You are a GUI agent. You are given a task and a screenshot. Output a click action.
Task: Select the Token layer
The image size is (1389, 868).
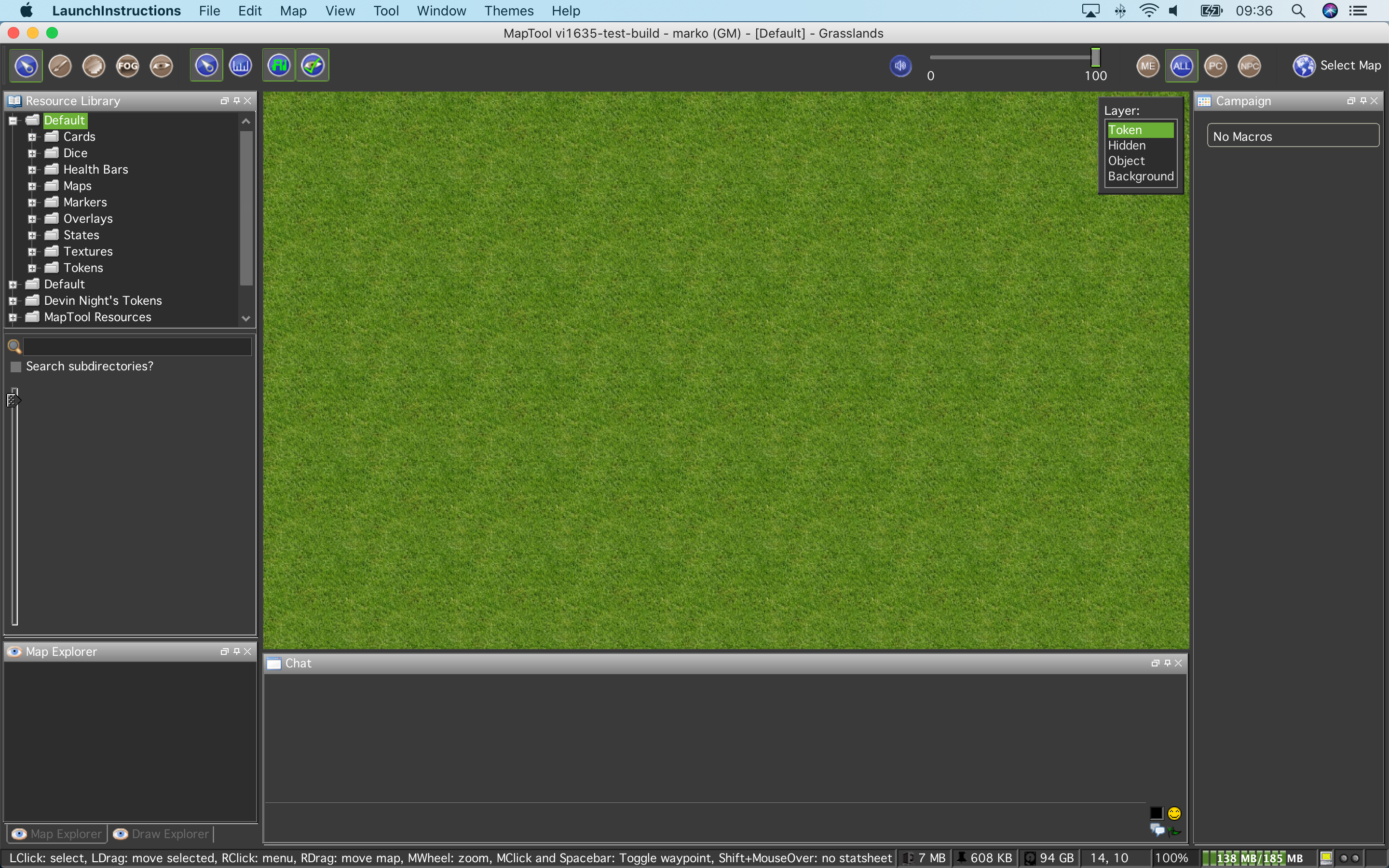tap(1140, 130)
